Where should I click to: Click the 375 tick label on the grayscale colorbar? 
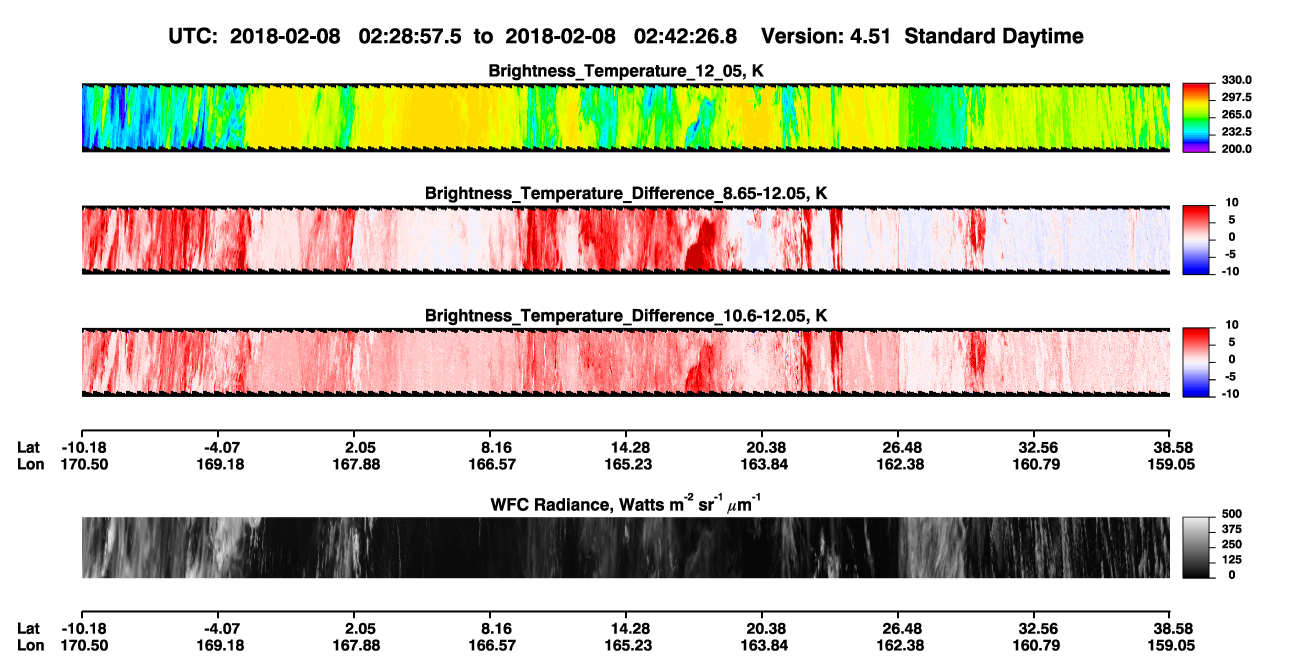tap(1230, 529)
